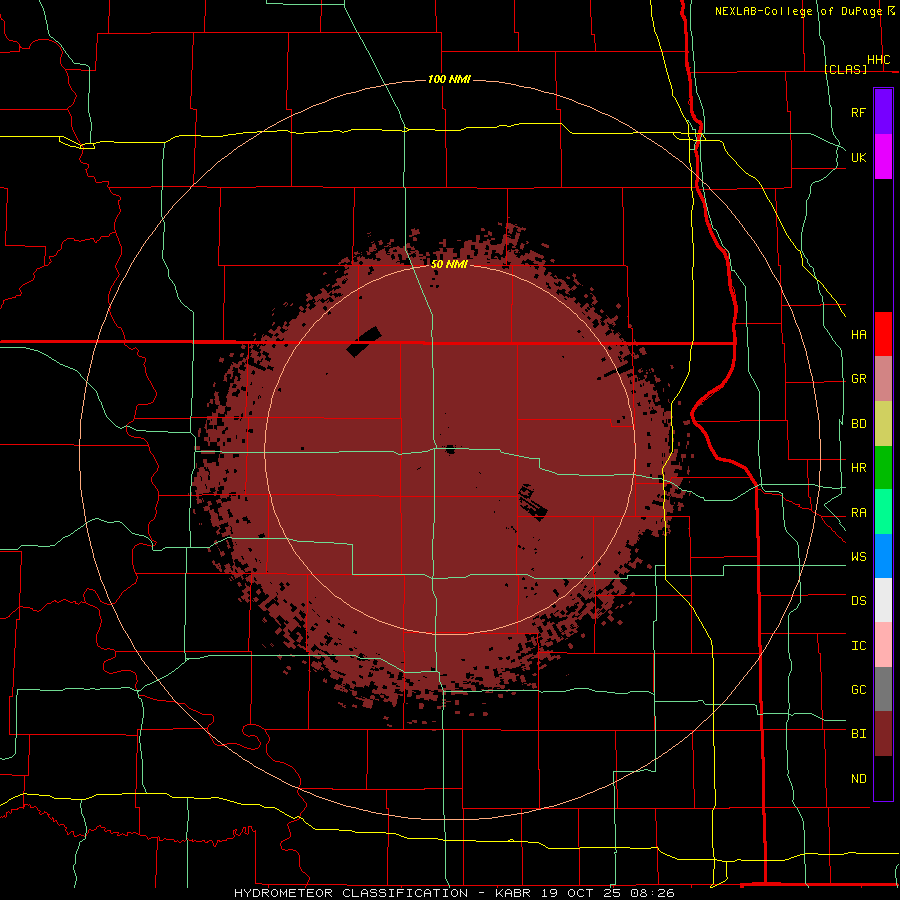The width and height of the screenshot is (900, 900).
Task: Click the "GR" legend label
Action: pos(858,379)
